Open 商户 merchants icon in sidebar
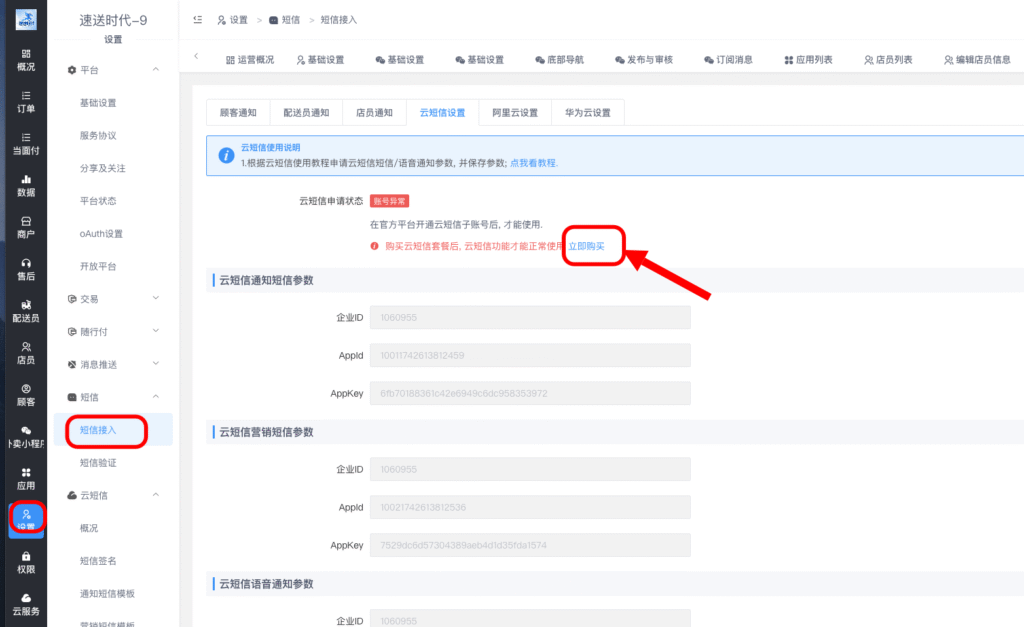This screenshot has height=627, width=1024. coord(26,227)
